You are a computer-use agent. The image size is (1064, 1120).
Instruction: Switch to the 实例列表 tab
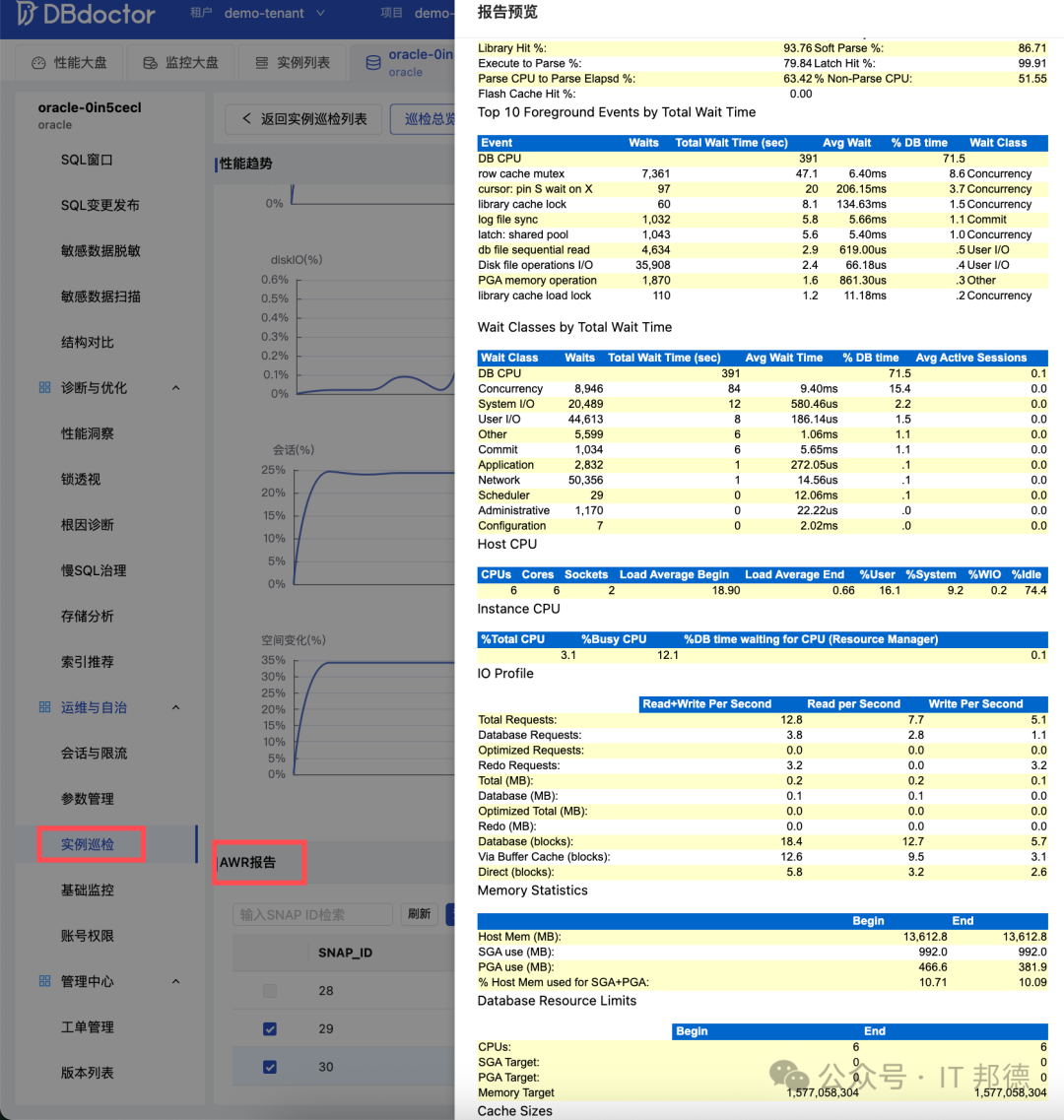click(x=293, y=63)
